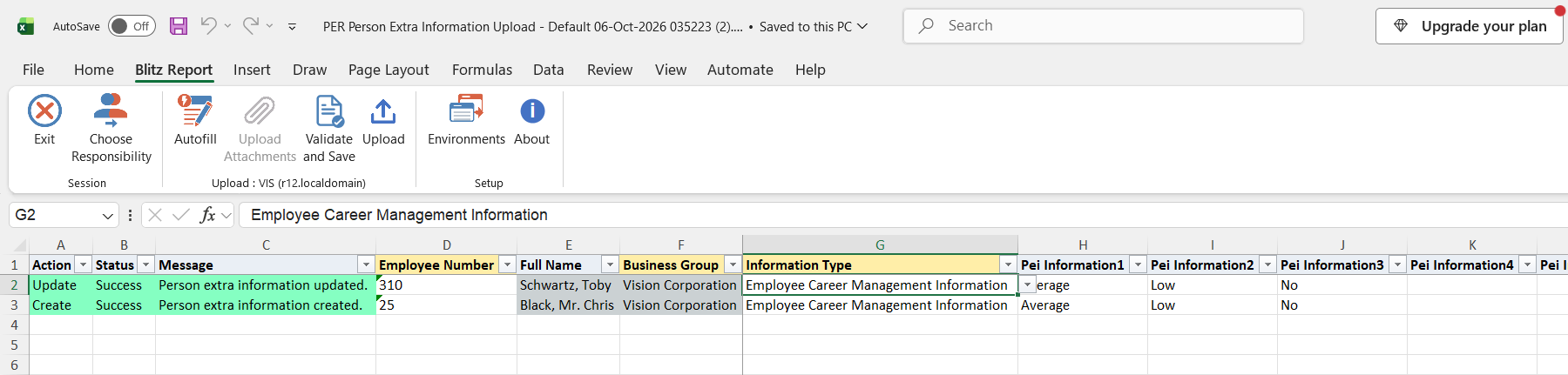Open the Status column filter dropdown
This screenshot has width=1568, height=375.
pos(146,265)
